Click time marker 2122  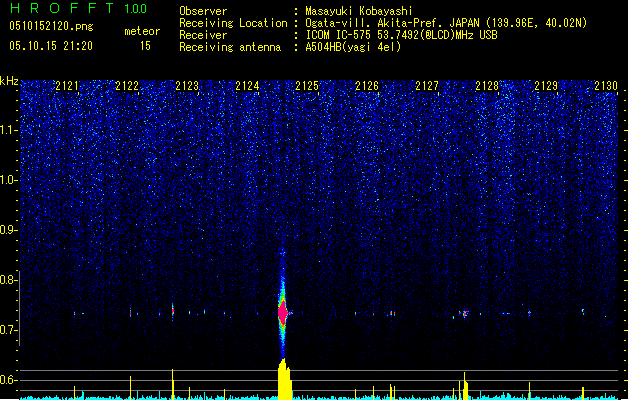(x=127, y=86)
